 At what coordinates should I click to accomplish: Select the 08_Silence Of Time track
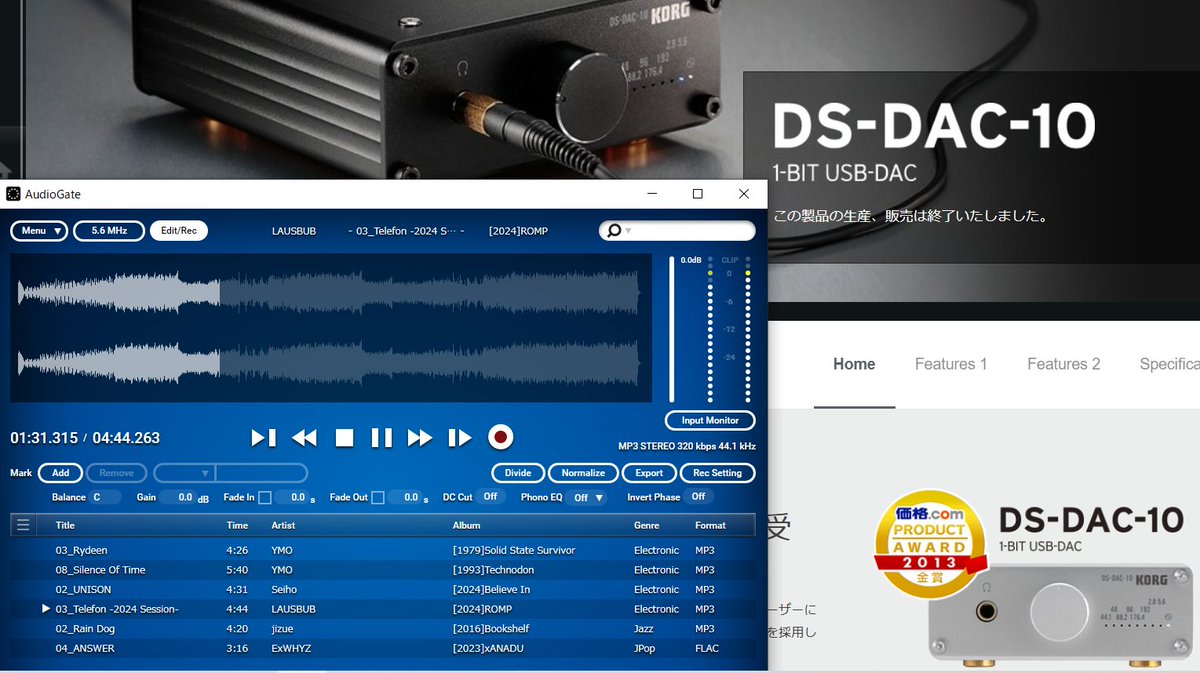[383, 570]
